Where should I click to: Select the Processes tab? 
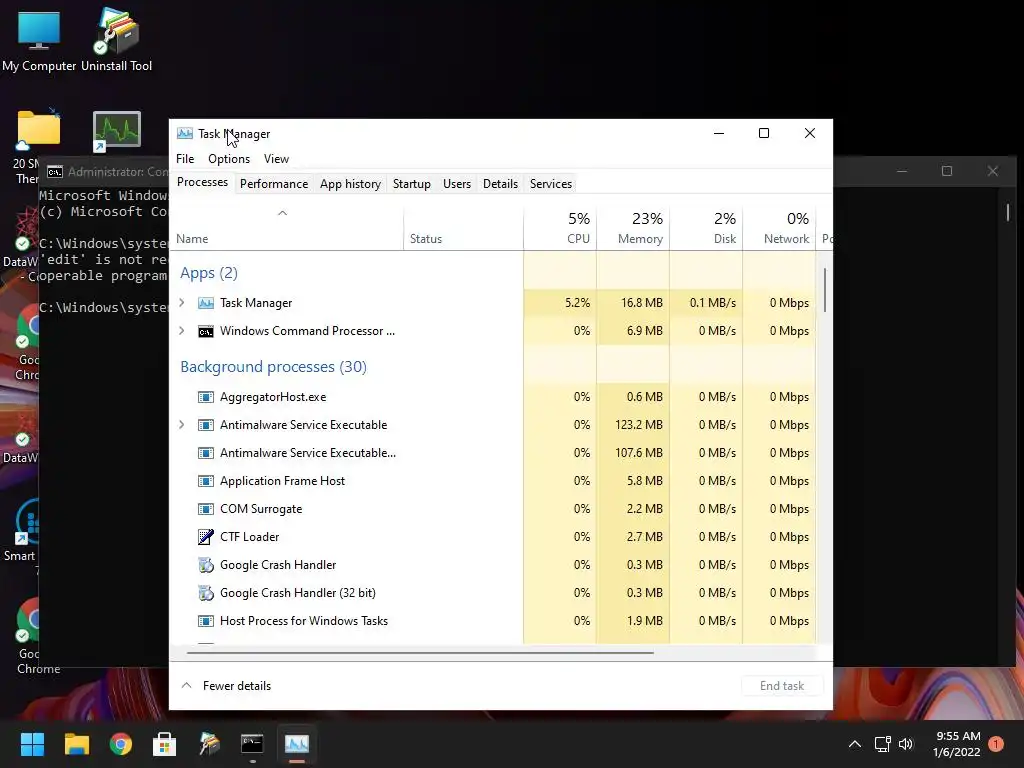tap(202, 182)
